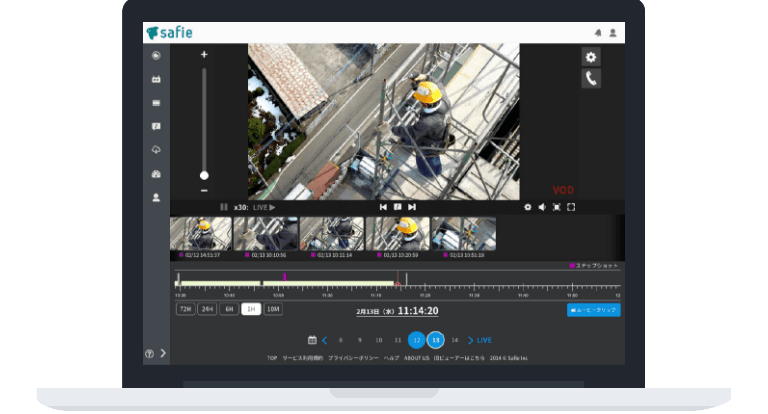Screen dimensions: 768x414
Task: Set the timeline range to 72H
Action: click(x=186, y=309)
